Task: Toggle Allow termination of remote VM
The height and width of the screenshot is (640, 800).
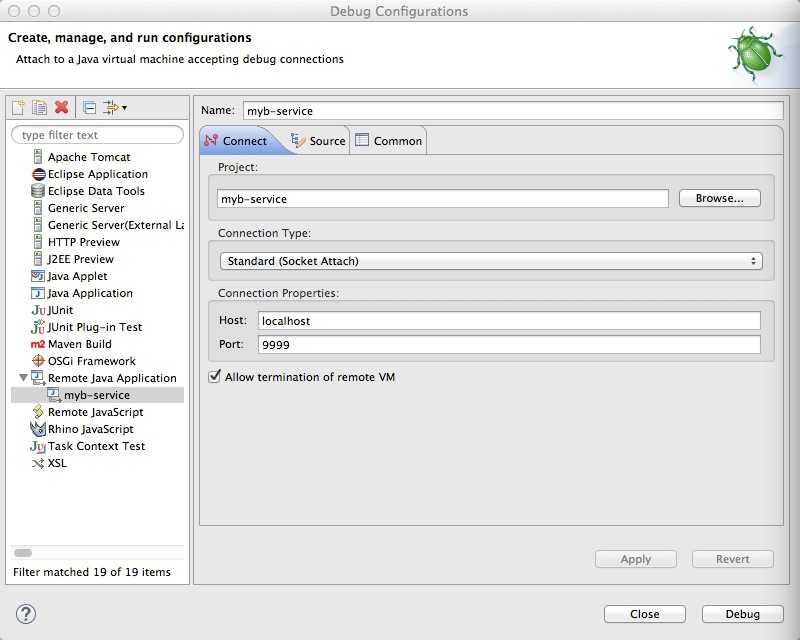Action: 215,377
